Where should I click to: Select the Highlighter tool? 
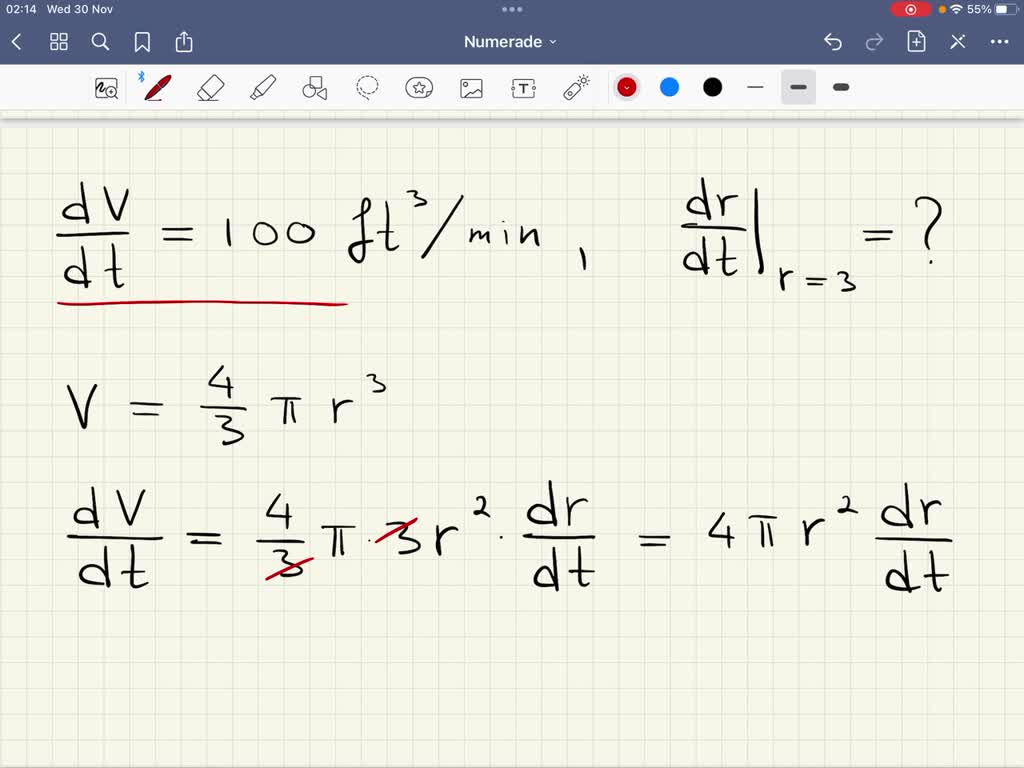(263, 88)
